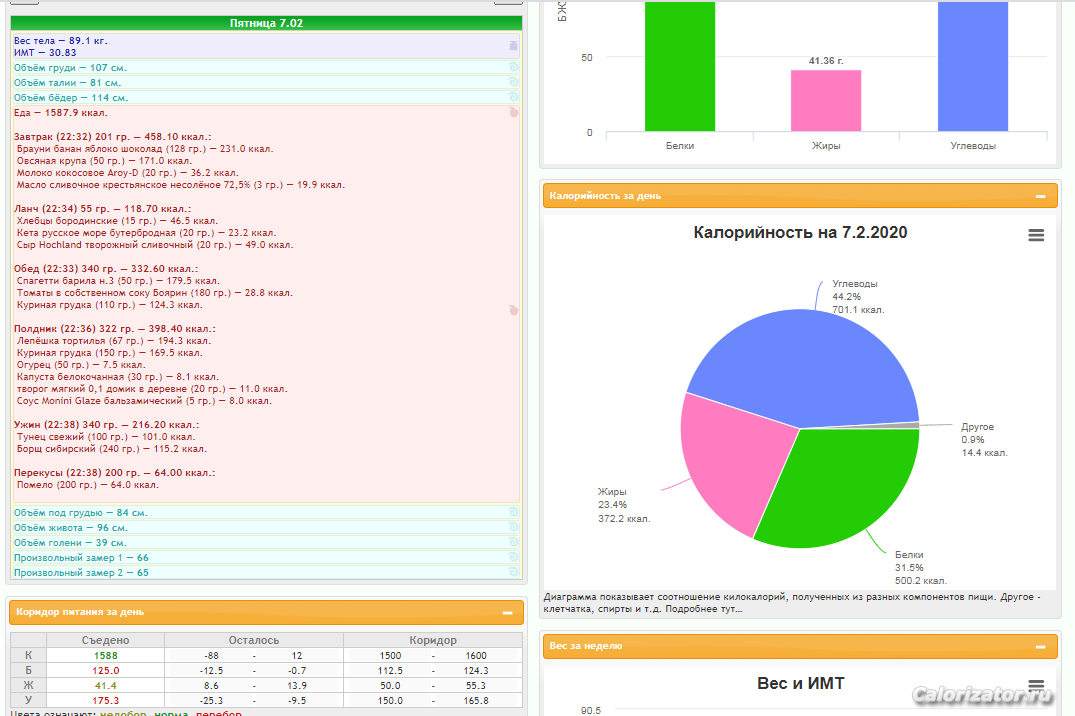Click the 175.3 eaten carbs cell
Image resolution: width=1075 pixels, height=716 pixels.
tap(106, 701)
